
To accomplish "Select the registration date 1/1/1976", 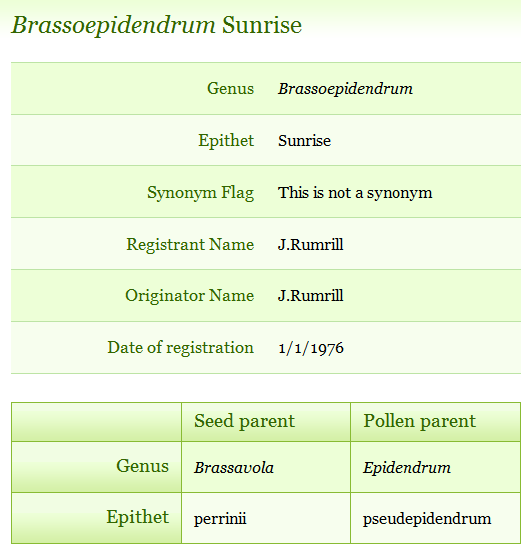I will (x=311, y=348).
